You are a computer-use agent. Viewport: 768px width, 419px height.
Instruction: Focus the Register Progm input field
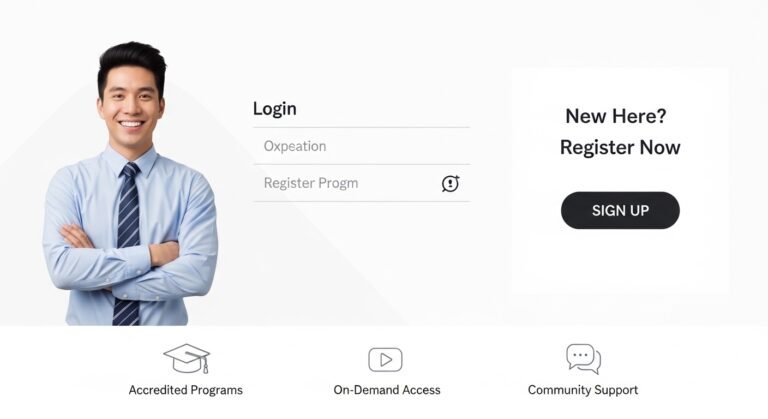coord(361,183)
